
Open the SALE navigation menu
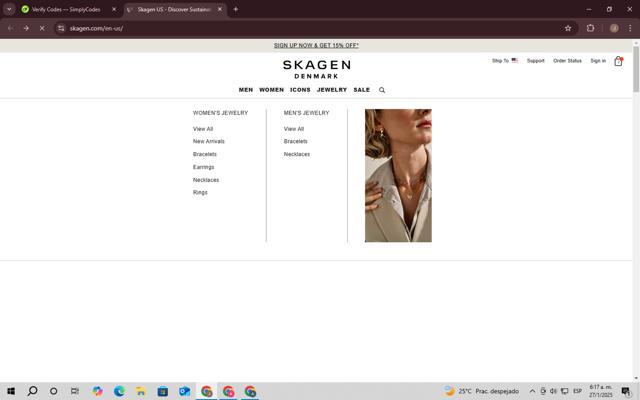coord(362,90)
